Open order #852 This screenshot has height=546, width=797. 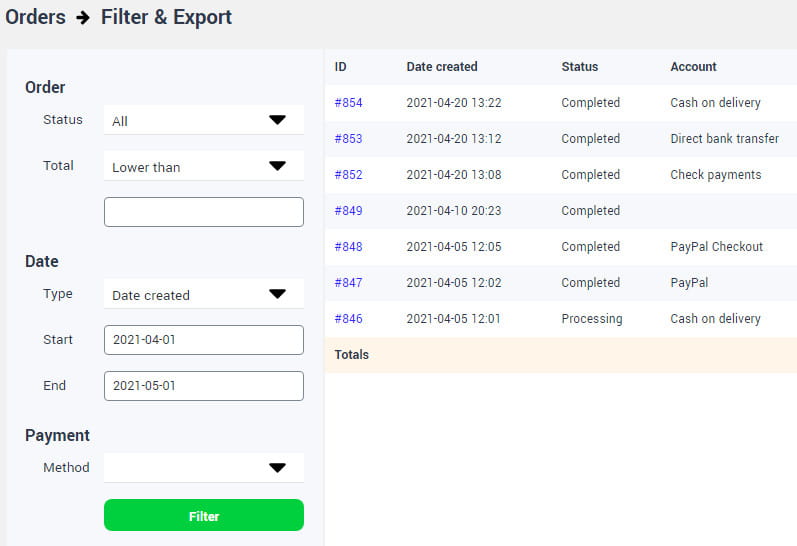tap(348, 175)
